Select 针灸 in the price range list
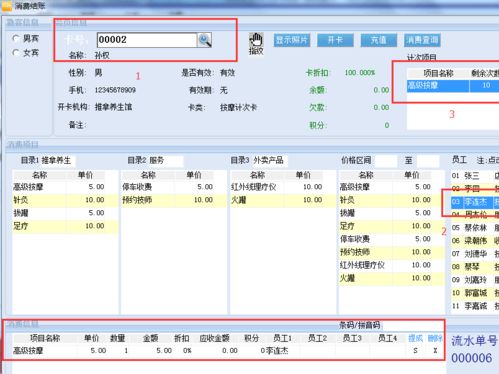The width and height of the screenshot is (499, 374). coord(392,200)
